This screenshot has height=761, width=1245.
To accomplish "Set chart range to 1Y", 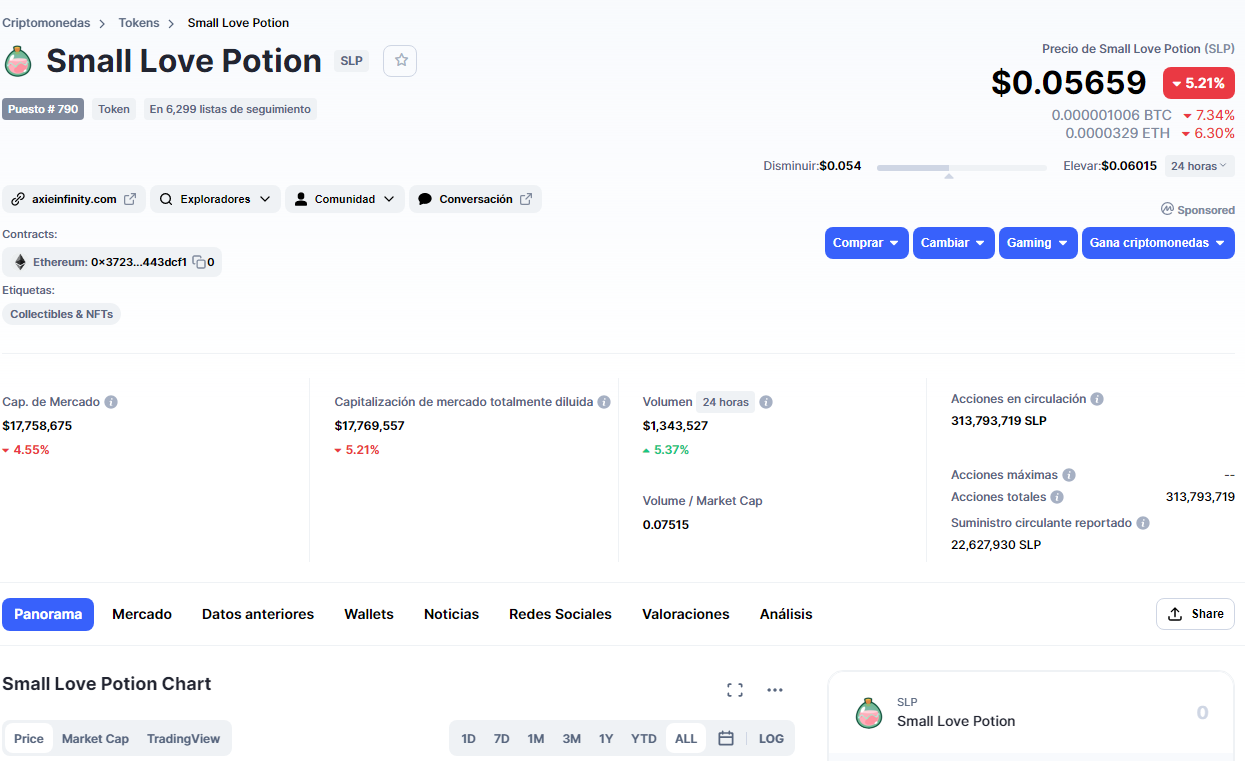I will [606, 739].
